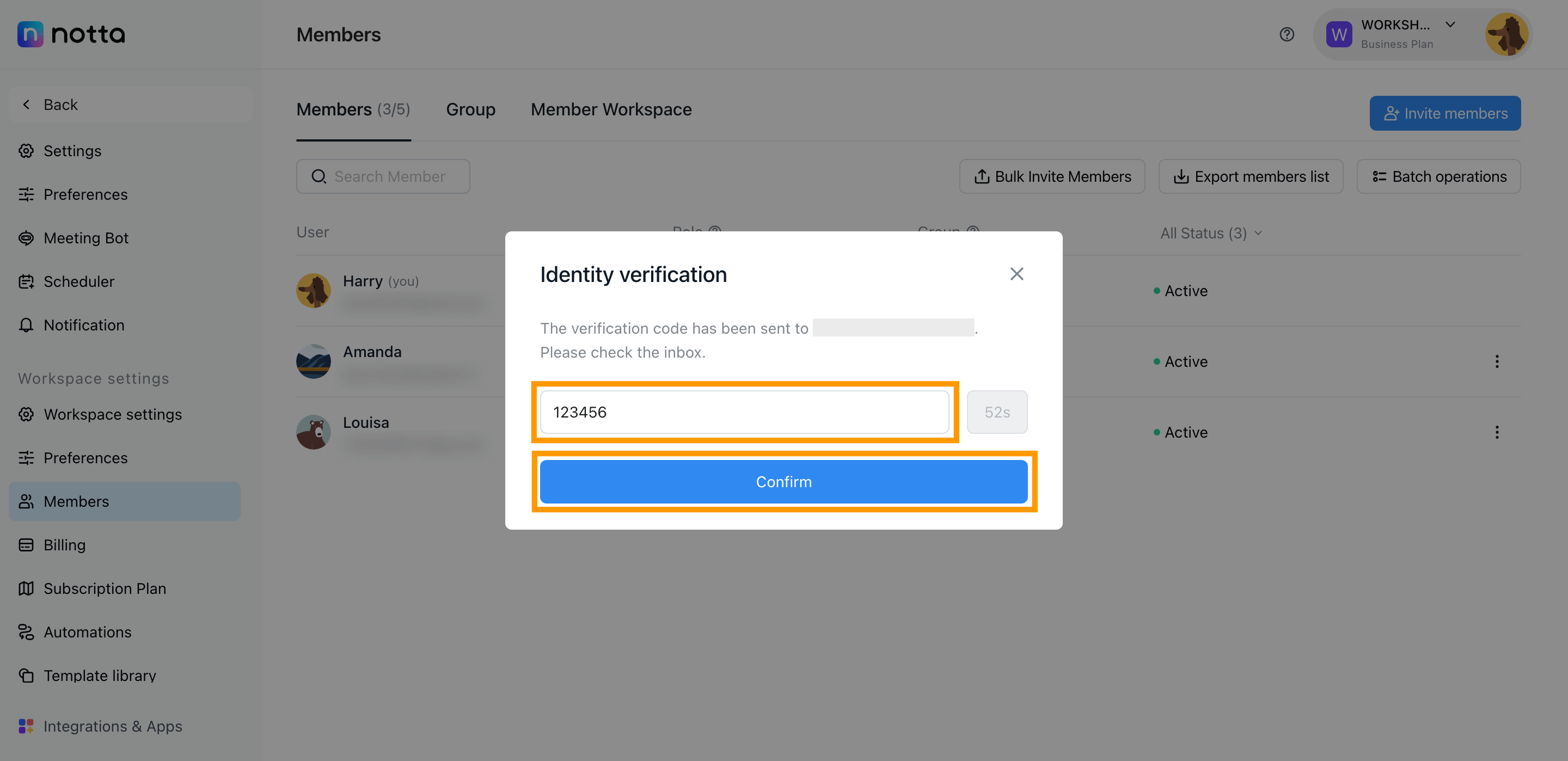Click Amanda's avatar thumbnail
The width and height of the screenshot is (1568, 761).
coord(314,361)
